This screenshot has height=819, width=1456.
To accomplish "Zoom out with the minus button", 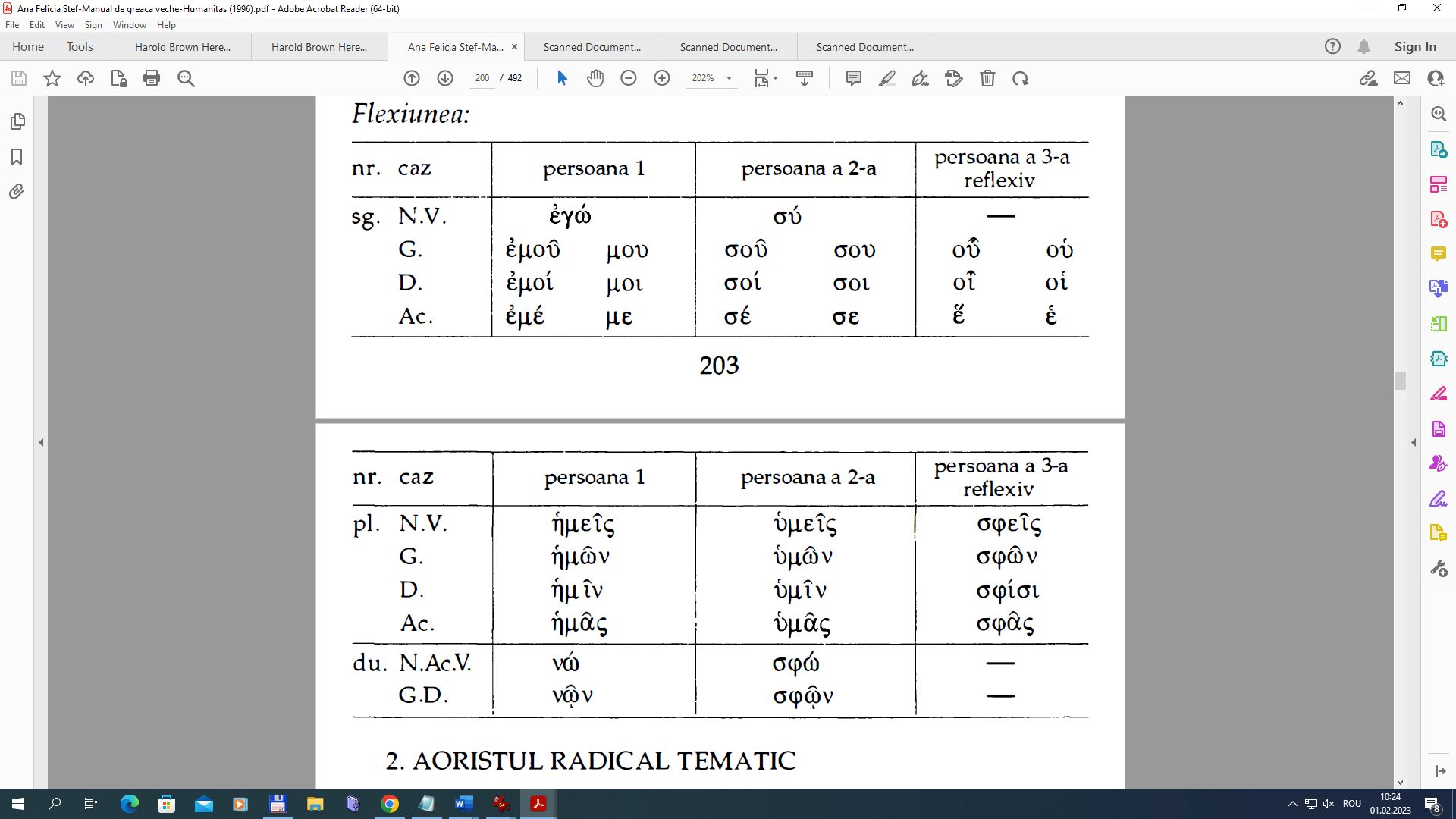I will pyautogui.click(x=629, y=78).
